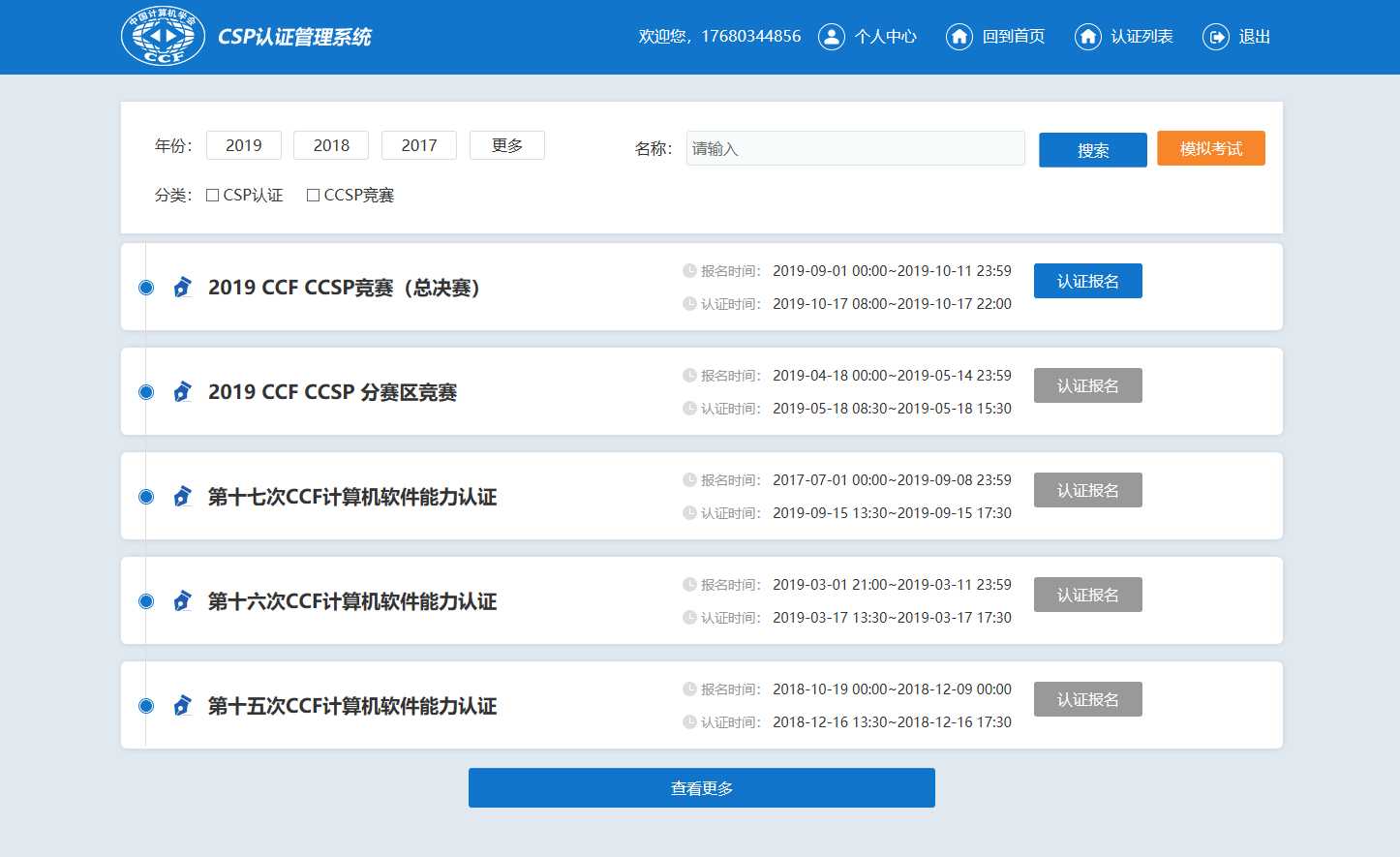1400x857 pixels.
Task: Check the CSP认证 category checkbox
Action: click(213, 195)
